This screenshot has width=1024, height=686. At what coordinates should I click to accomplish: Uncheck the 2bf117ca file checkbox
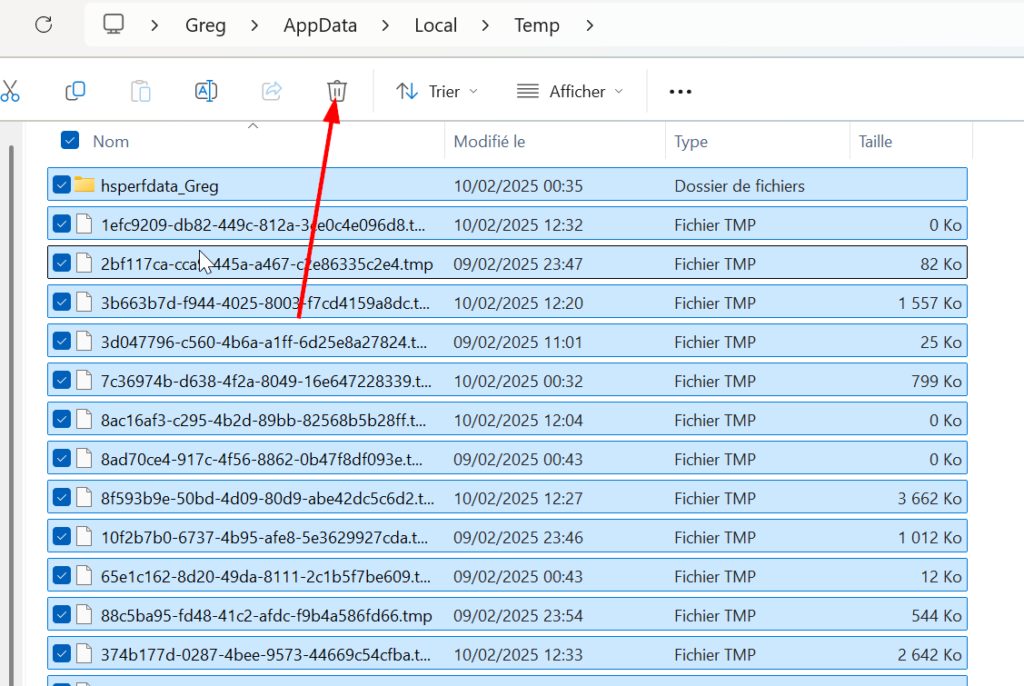tap(61, 263)
